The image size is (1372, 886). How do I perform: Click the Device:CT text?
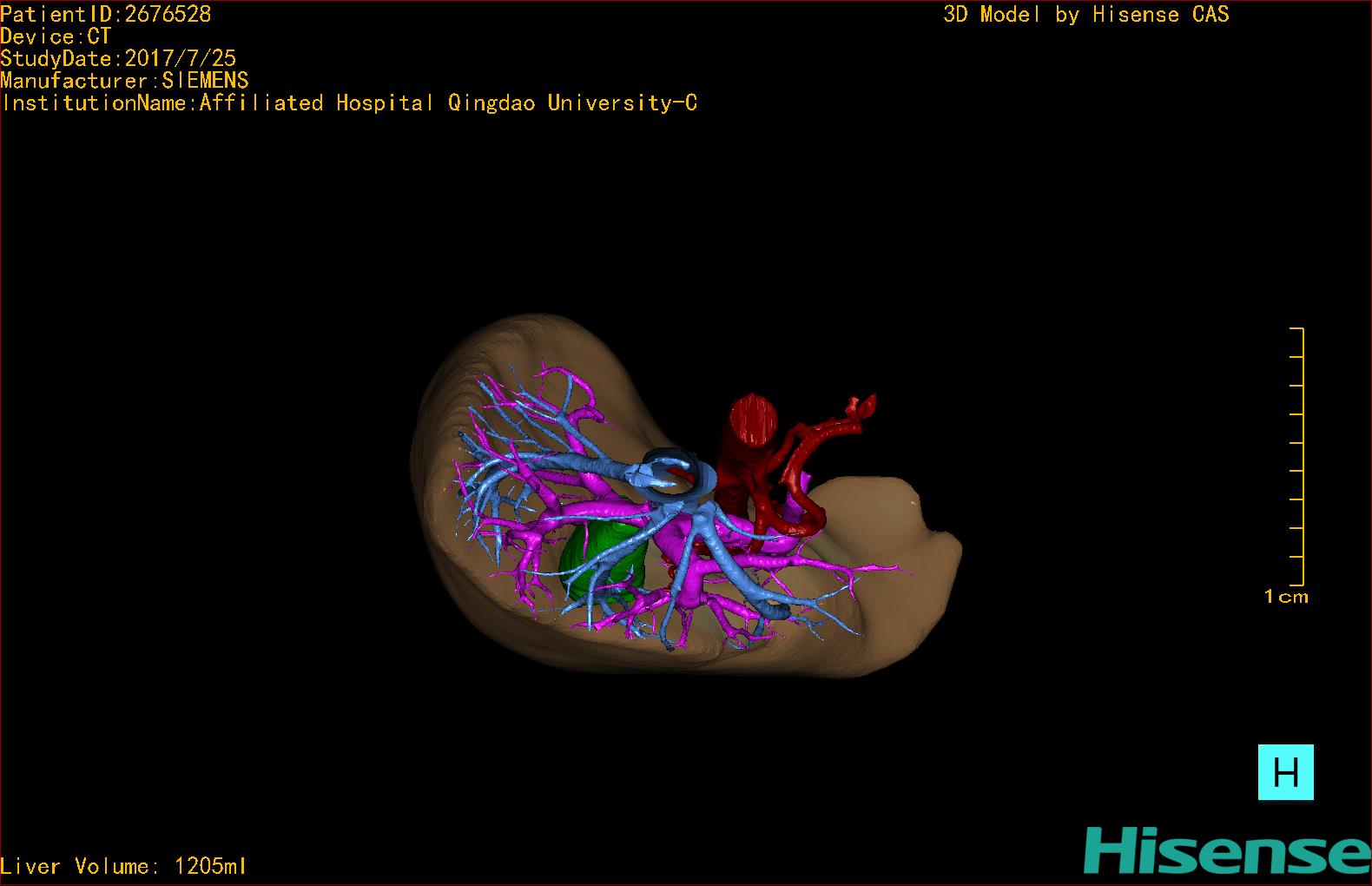tap(56, 36)
